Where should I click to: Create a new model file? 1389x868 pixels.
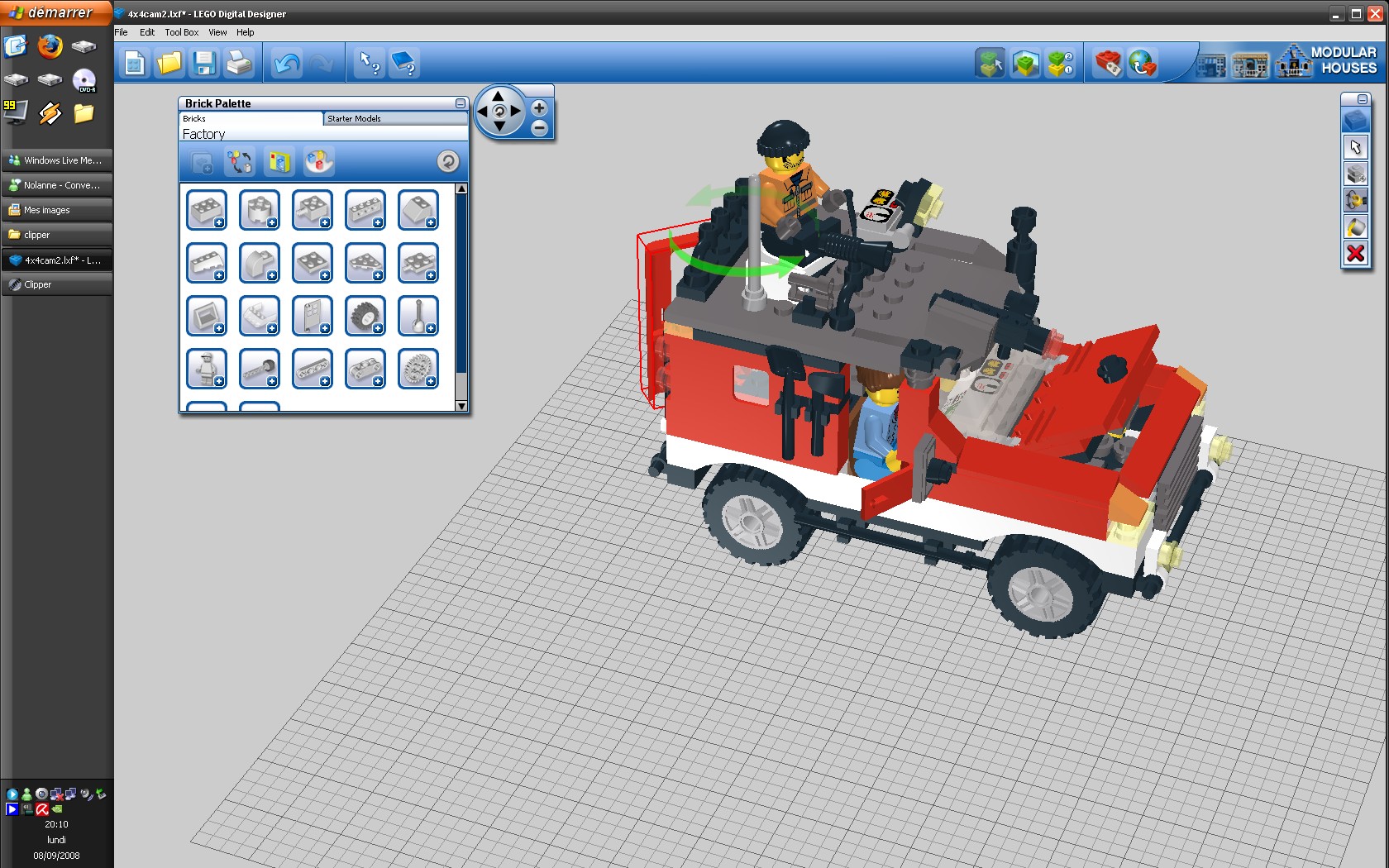tap(135, 64)
